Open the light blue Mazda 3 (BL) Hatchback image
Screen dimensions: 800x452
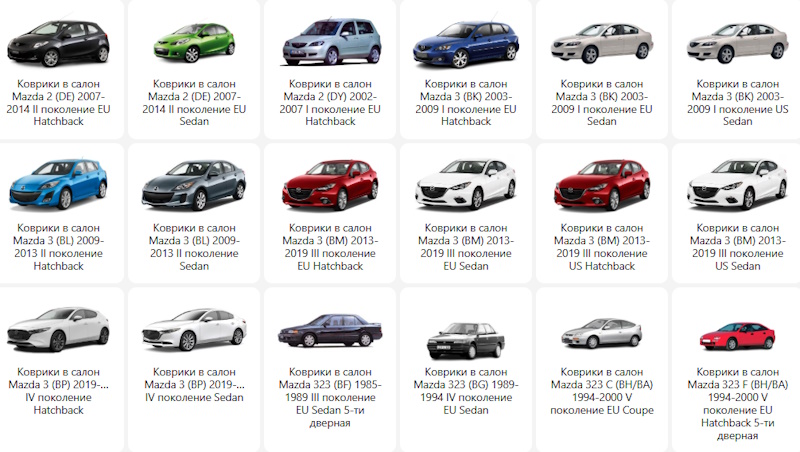[x=58, y=184]
